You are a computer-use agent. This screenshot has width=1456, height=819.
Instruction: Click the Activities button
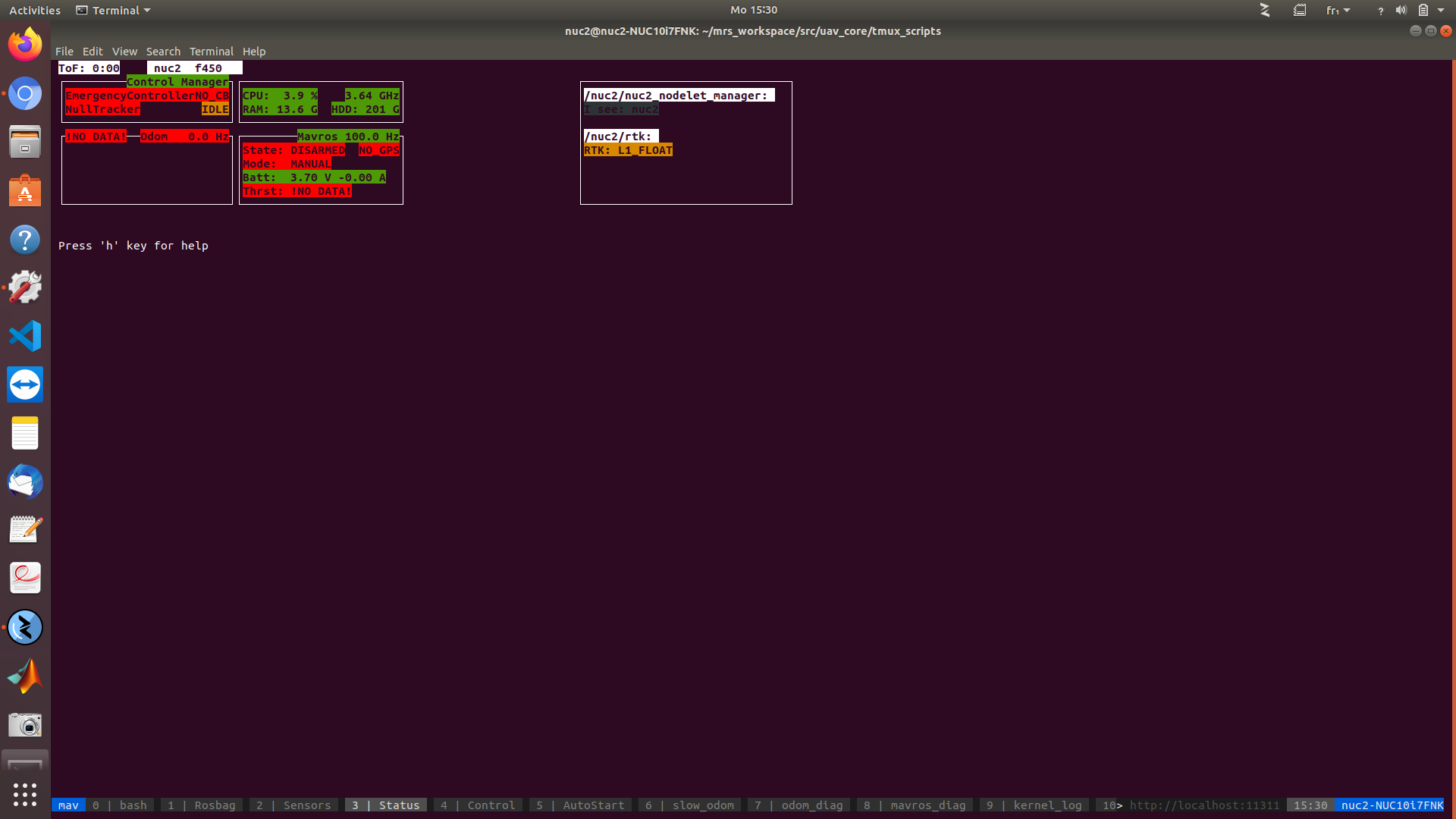click(34, 10)
